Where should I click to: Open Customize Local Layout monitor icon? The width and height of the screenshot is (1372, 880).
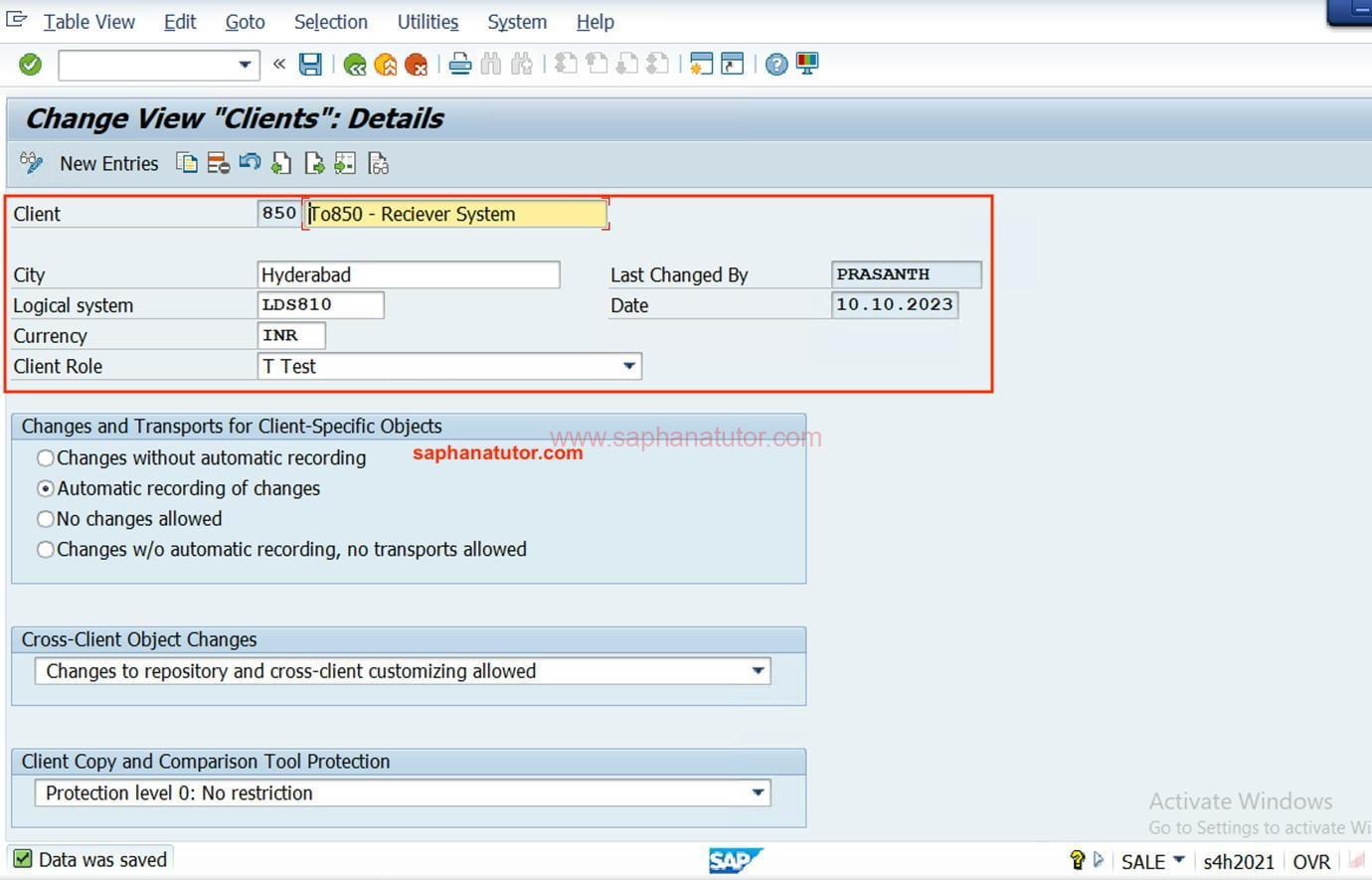pyautogui.click(x=807, y=65)
